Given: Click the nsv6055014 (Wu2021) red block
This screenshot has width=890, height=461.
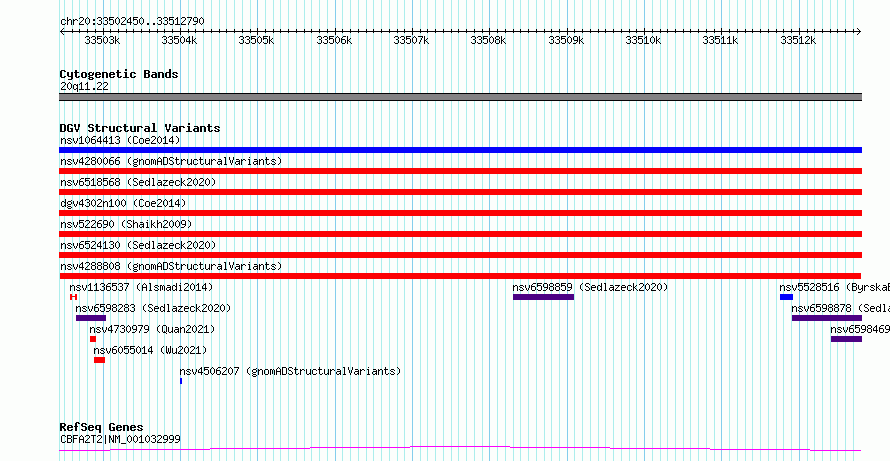Looking at the screenshot, I should (x=99, y=360).
